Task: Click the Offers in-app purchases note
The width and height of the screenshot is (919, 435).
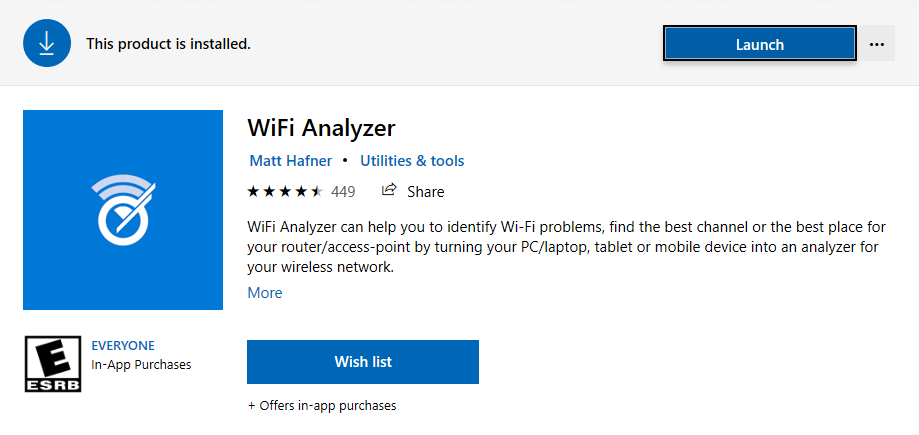Action: 322,405
